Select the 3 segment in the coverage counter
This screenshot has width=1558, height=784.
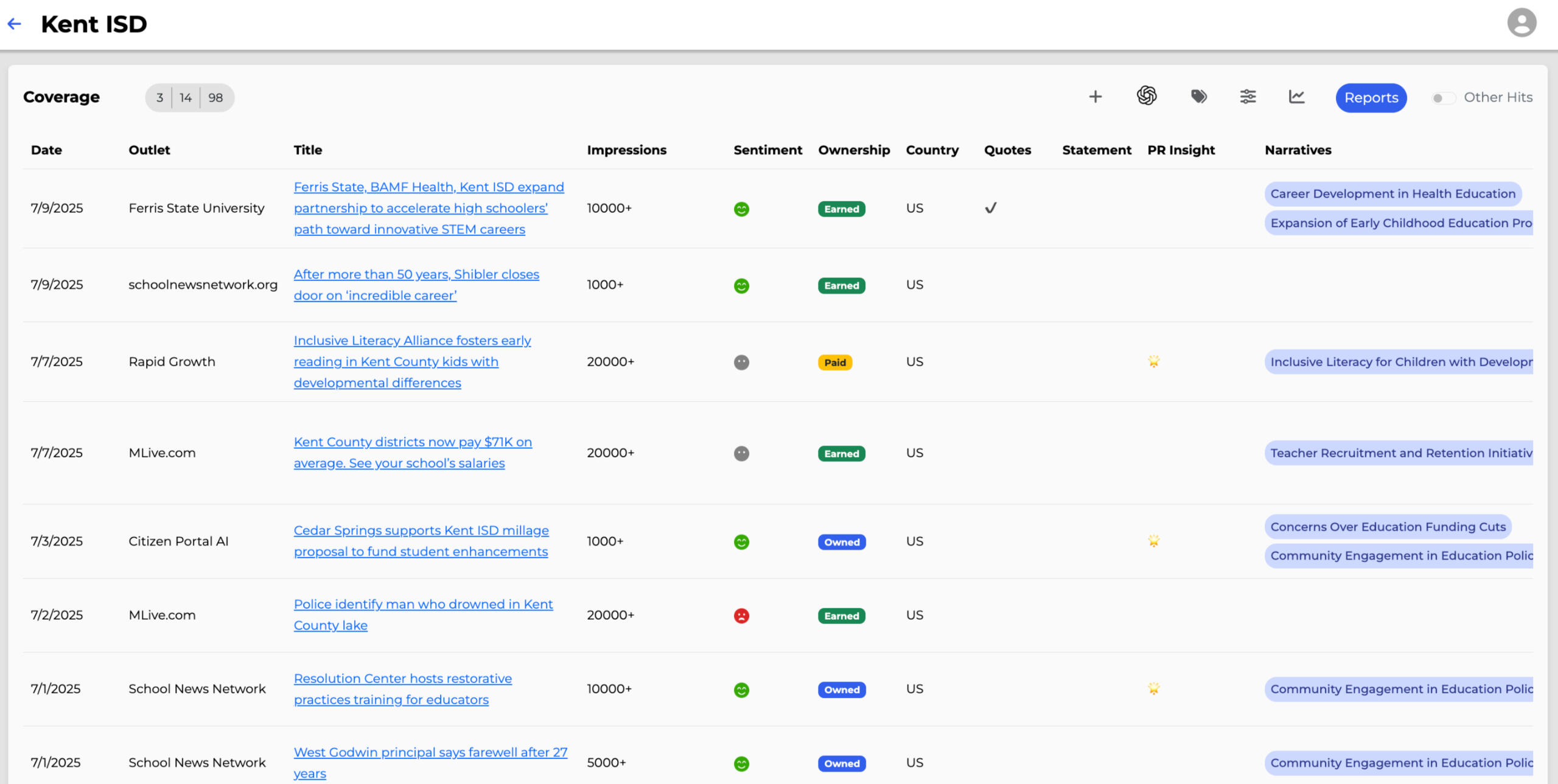[159, 97]
